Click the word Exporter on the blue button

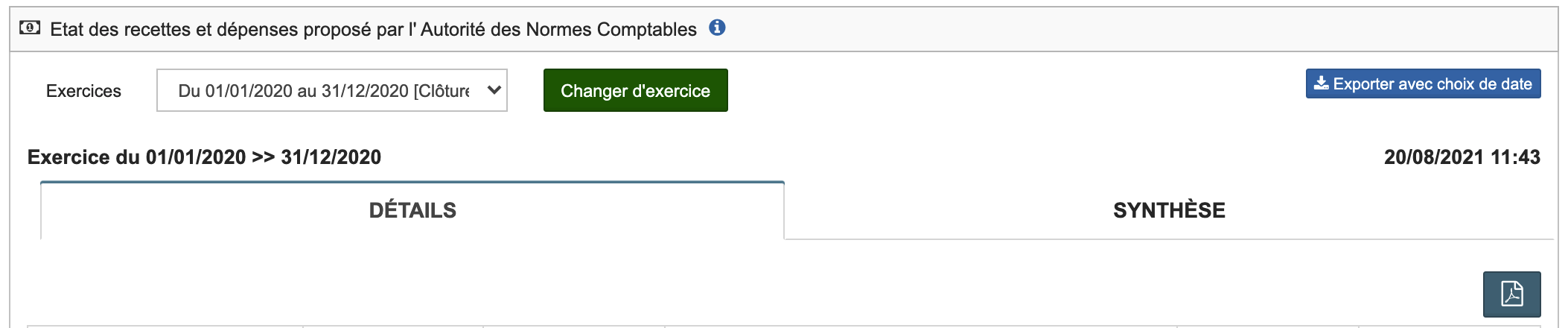click(x=1365, y=84)
